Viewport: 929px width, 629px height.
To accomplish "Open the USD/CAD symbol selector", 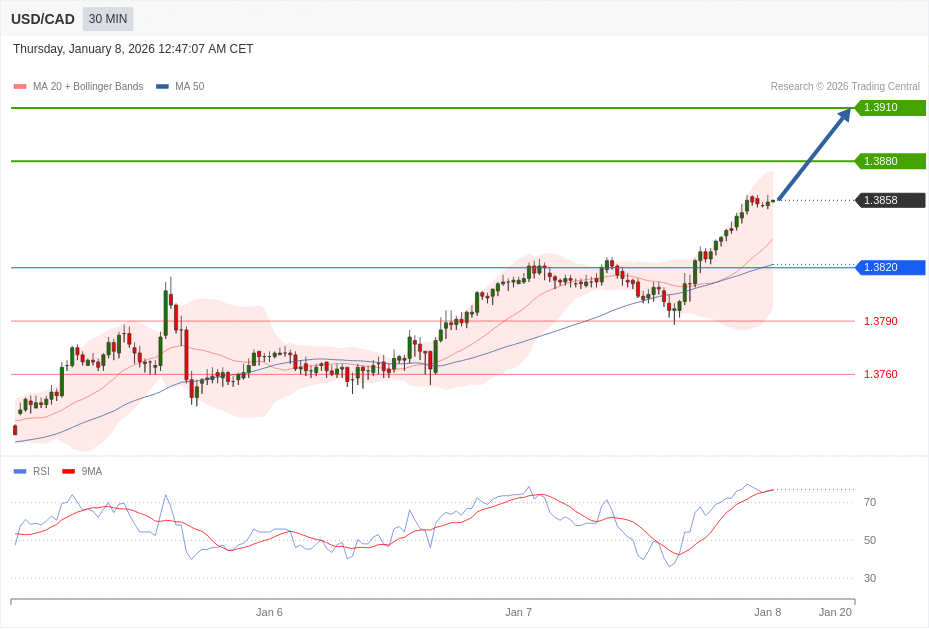I will 42,18.
